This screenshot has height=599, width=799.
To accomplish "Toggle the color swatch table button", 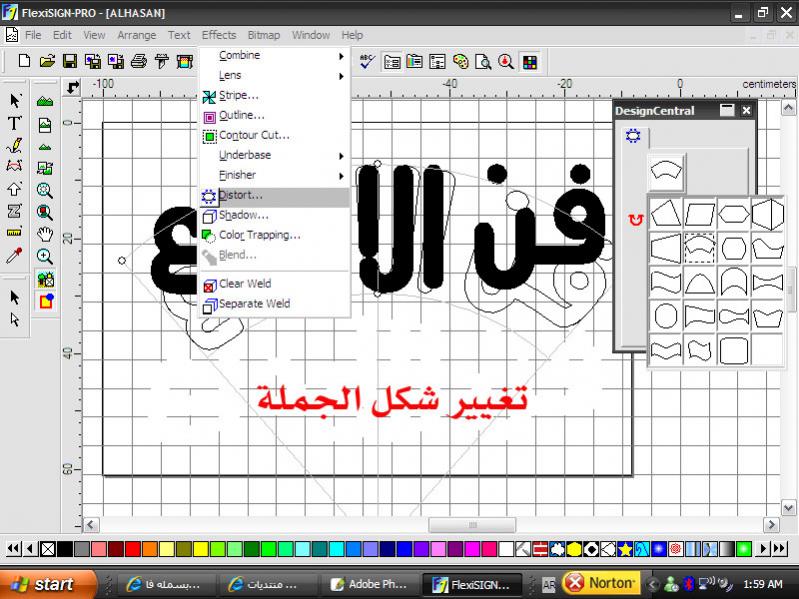I will [x=529, y=62].
